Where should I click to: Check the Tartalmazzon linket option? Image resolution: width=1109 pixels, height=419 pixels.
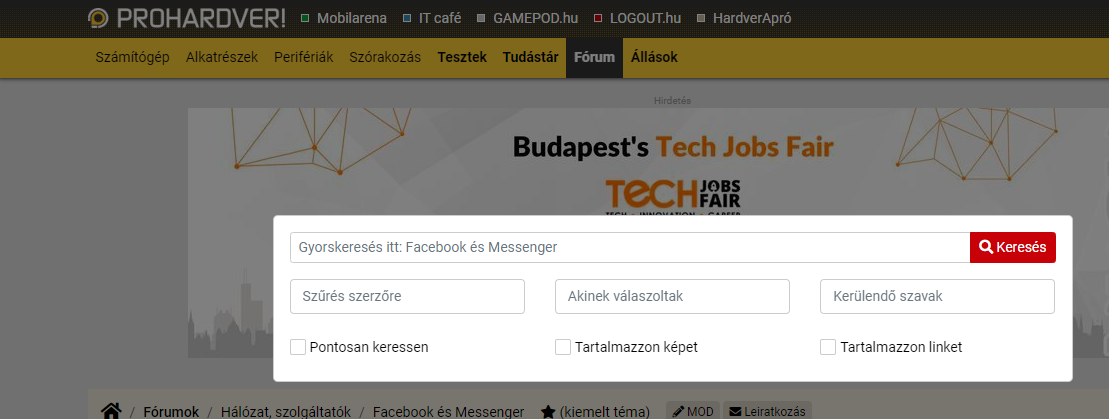tap(828, 347)
